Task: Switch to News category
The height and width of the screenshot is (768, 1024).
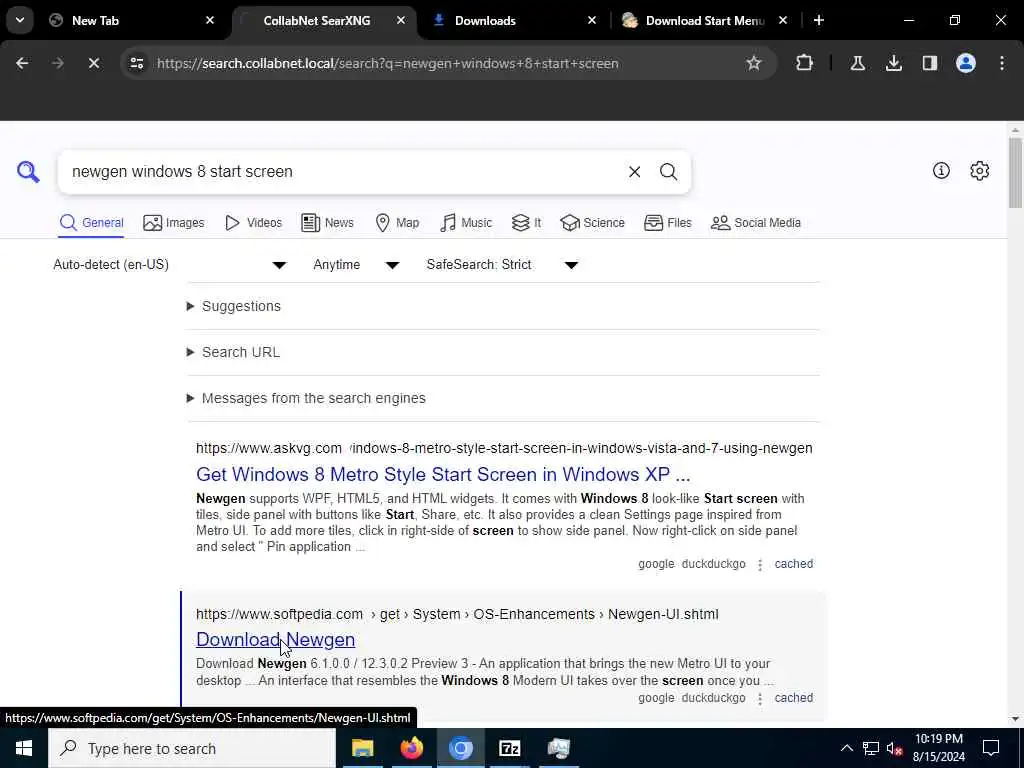Action: click(x=327, y=223)
